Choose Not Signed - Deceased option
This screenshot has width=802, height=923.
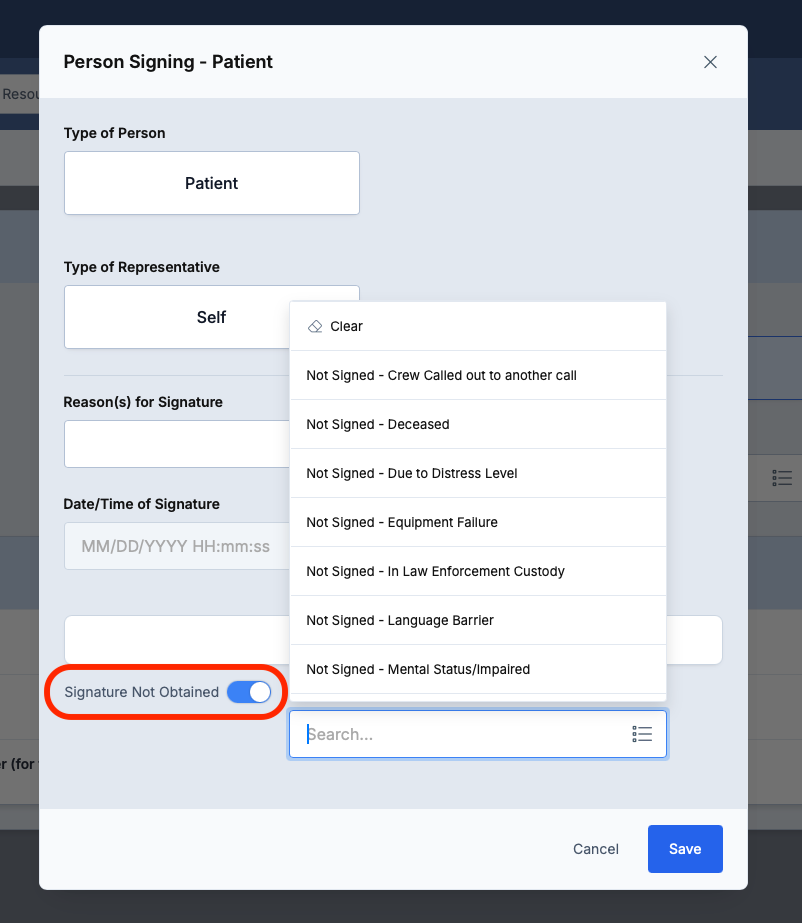(x=378, y=424)
